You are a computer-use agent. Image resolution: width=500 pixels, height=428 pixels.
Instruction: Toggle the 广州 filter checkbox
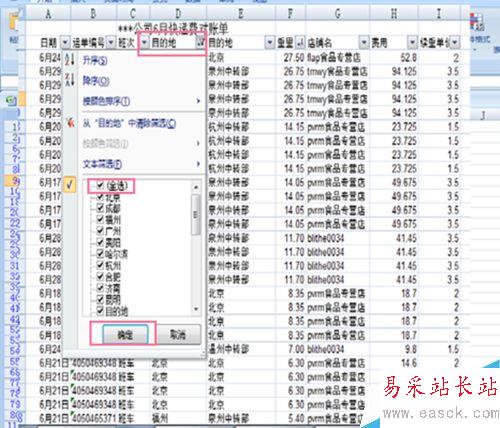point(100,230)
